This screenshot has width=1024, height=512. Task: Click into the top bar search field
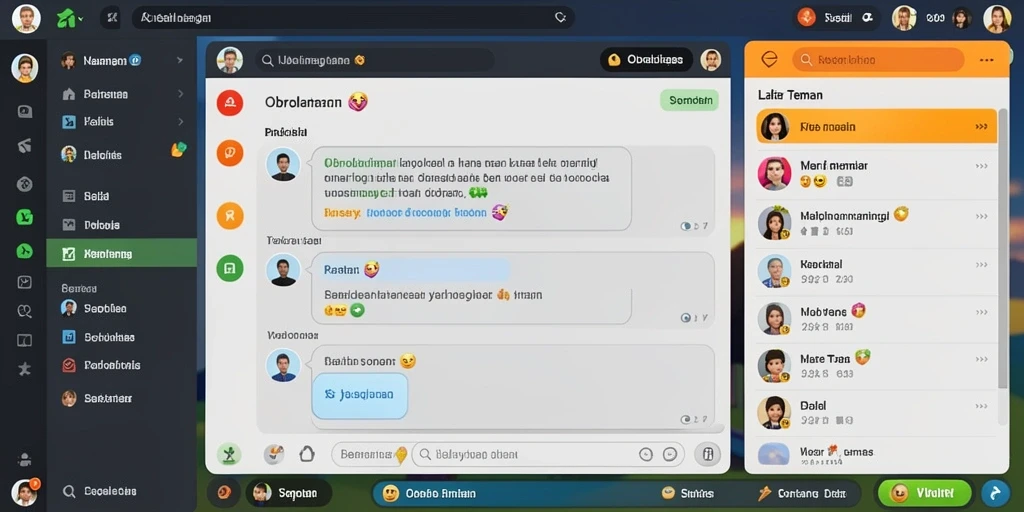click(x=353, y=18)
